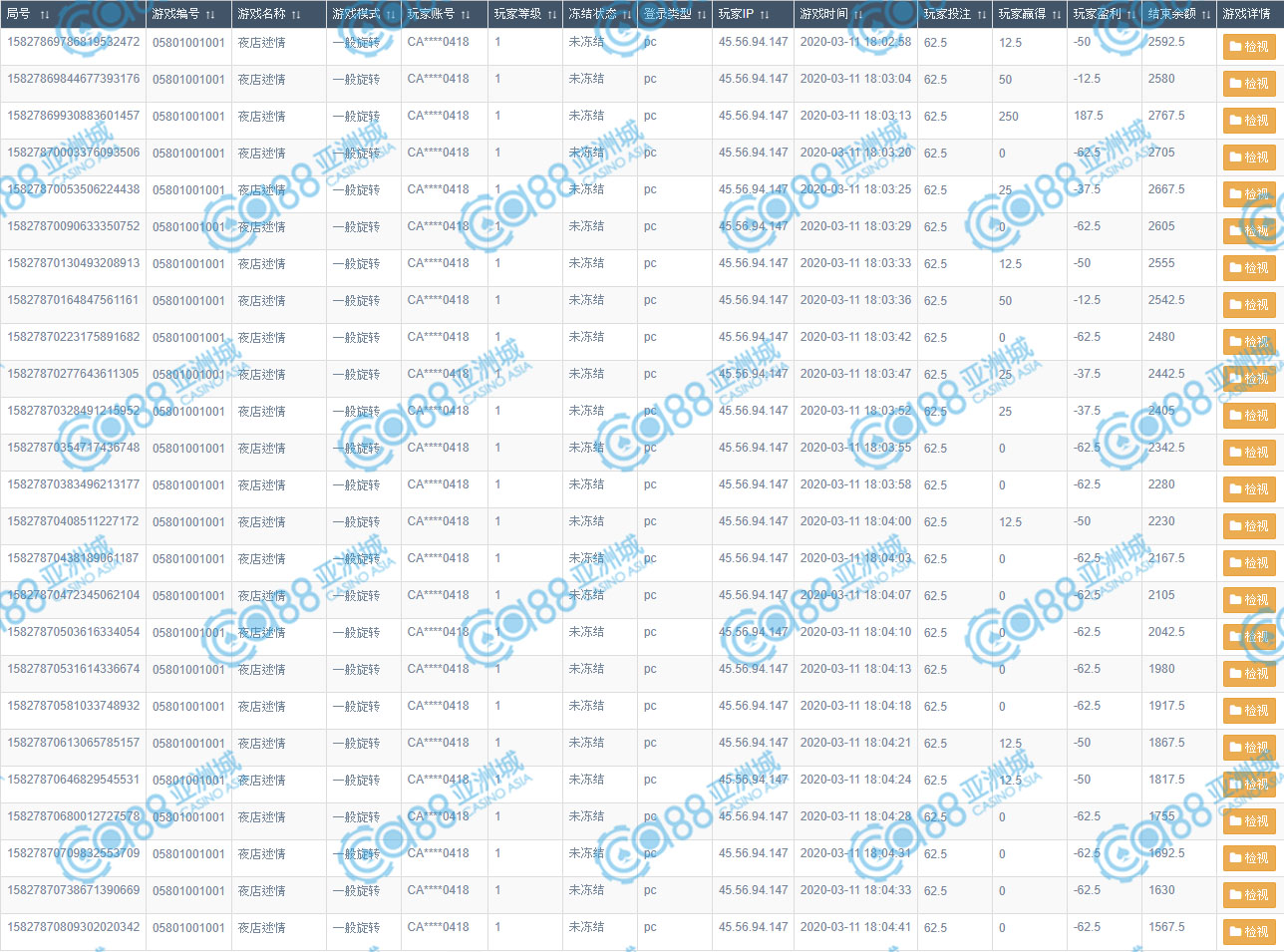This screenshot has width=1284, height=952.
Task: View details of the 18:03:04 round
Action: pyautogui.click(x=1249, y=84)
